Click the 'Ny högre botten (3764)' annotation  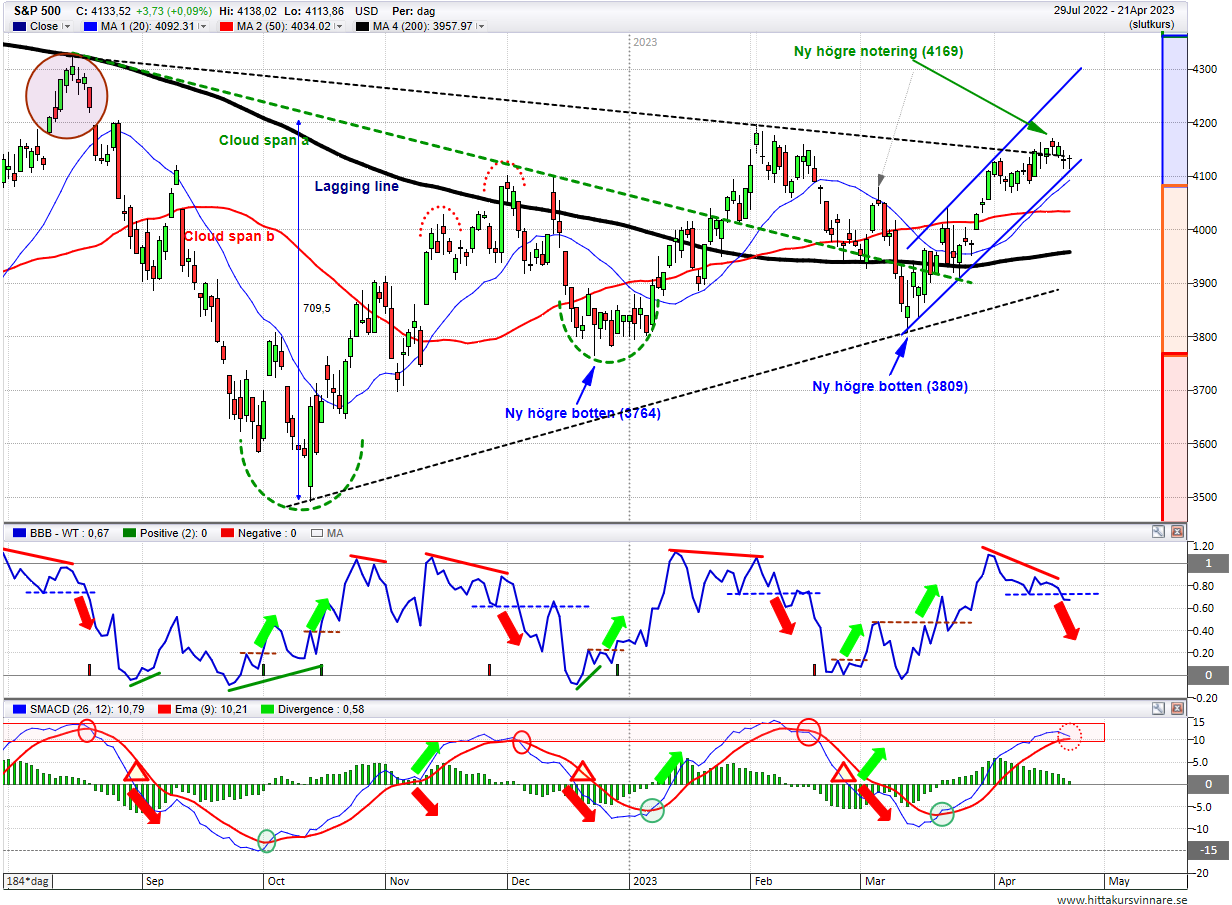coord(582,413)
